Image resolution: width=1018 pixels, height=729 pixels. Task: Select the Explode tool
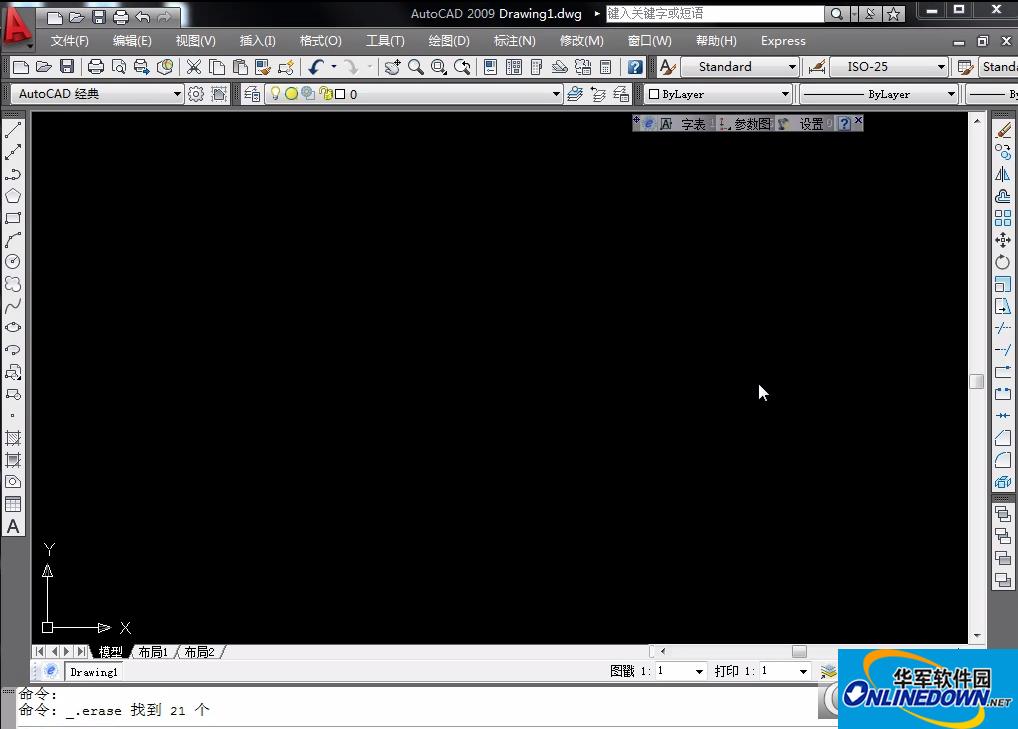click(x=1003, y=482)
